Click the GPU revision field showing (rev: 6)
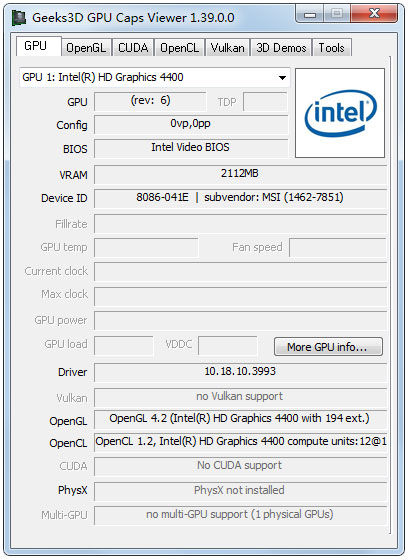Screen dimensions: 409x560 tap(150, 101)
